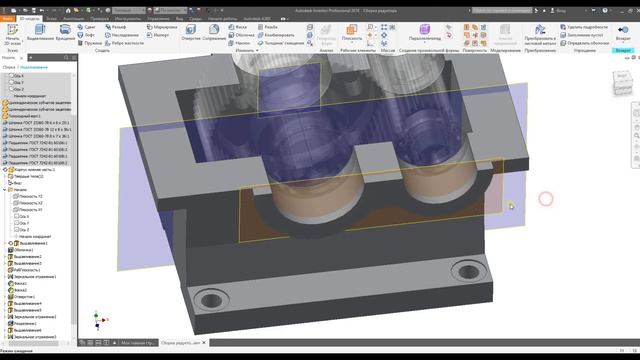Click Заполнение пустот tool
The image size is (640, 360).
tap(582, 35)
